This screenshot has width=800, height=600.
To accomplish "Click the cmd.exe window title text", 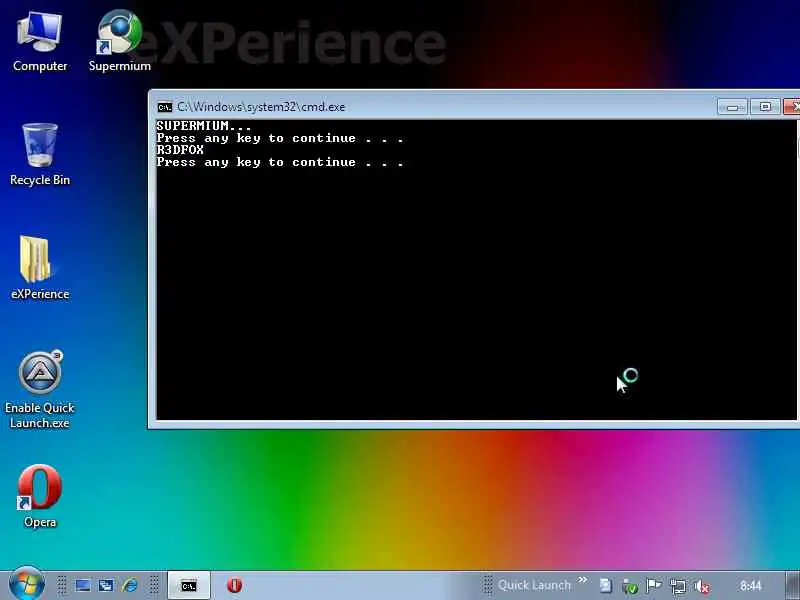I will [261, 107].
